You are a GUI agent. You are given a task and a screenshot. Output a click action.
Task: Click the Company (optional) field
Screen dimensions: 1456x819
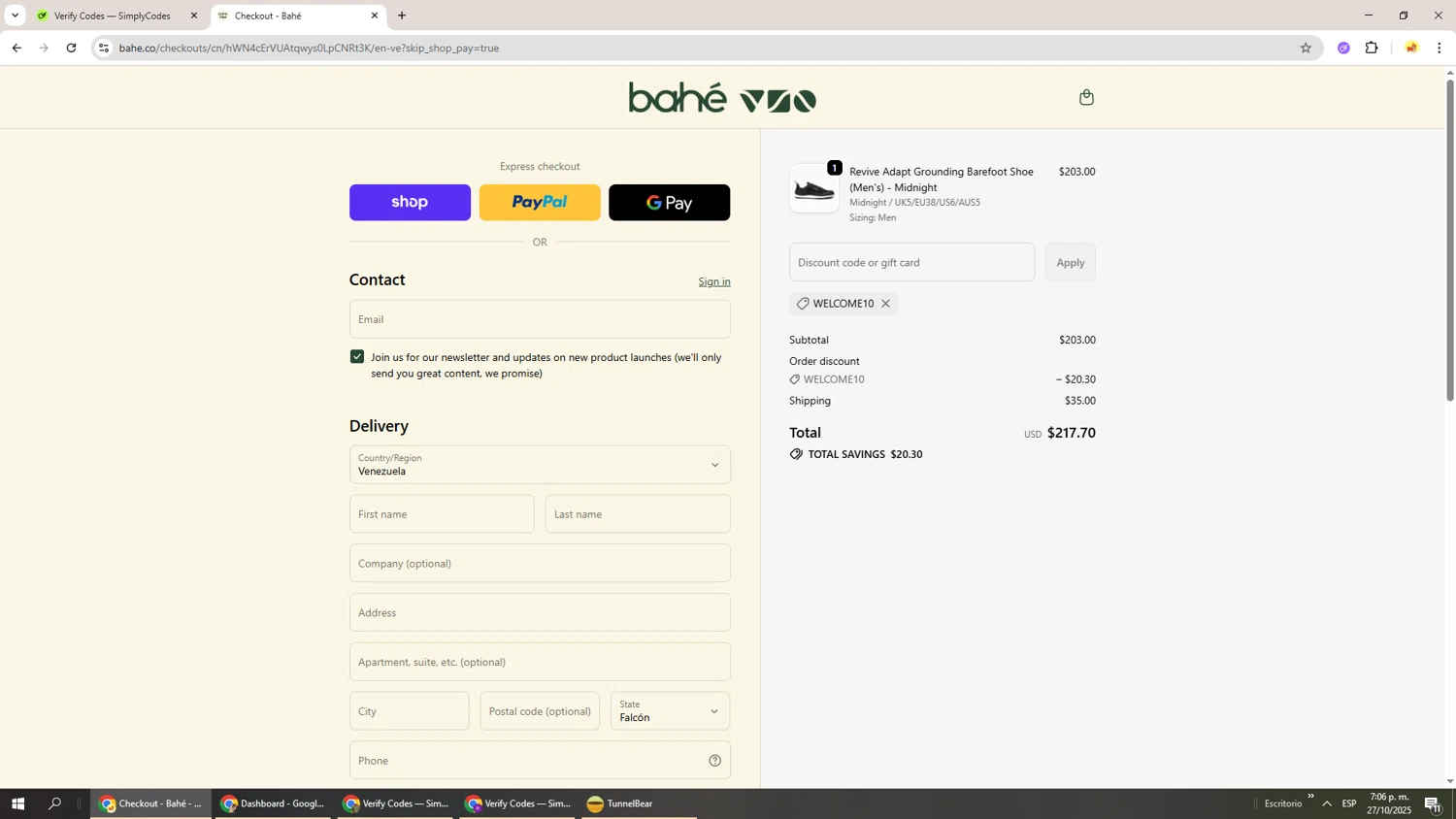pyautogui.click(x=540, y=564)
